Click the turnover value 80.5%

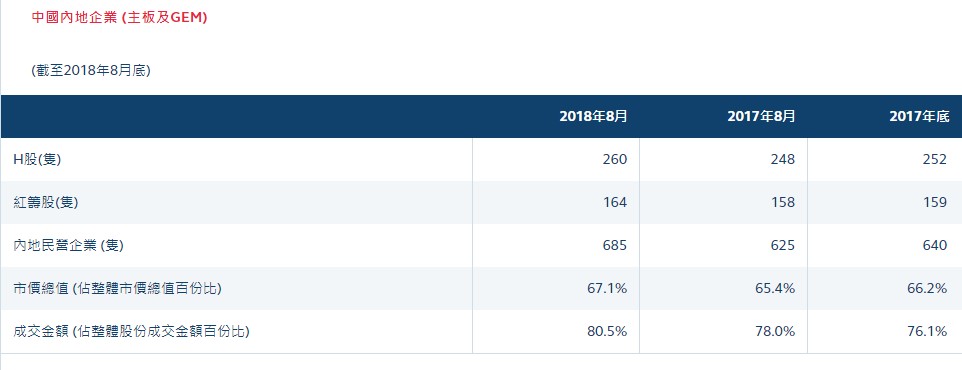[x=607, y=331]
